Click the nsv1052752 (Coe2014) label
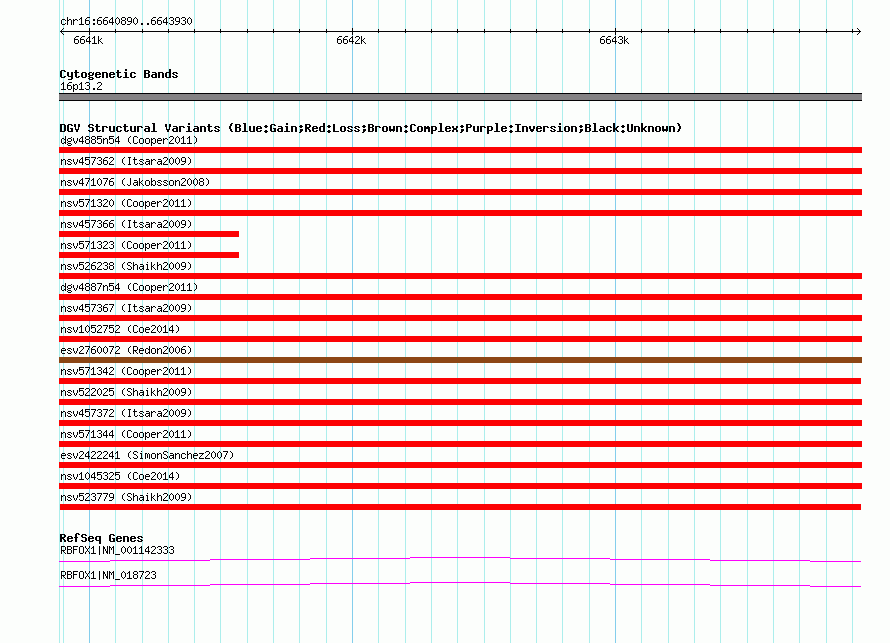 pyautogui.click(x=120, y=329)
